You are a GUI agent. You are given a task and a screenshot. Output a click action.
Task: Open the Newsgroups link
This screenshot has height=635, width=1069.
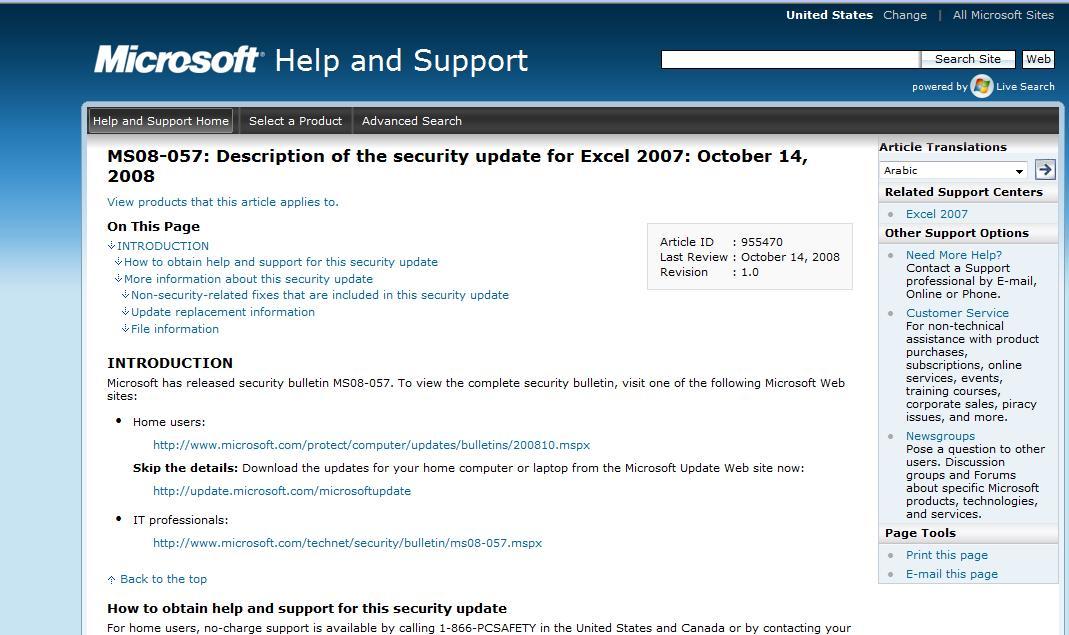(x=940, y=435)
